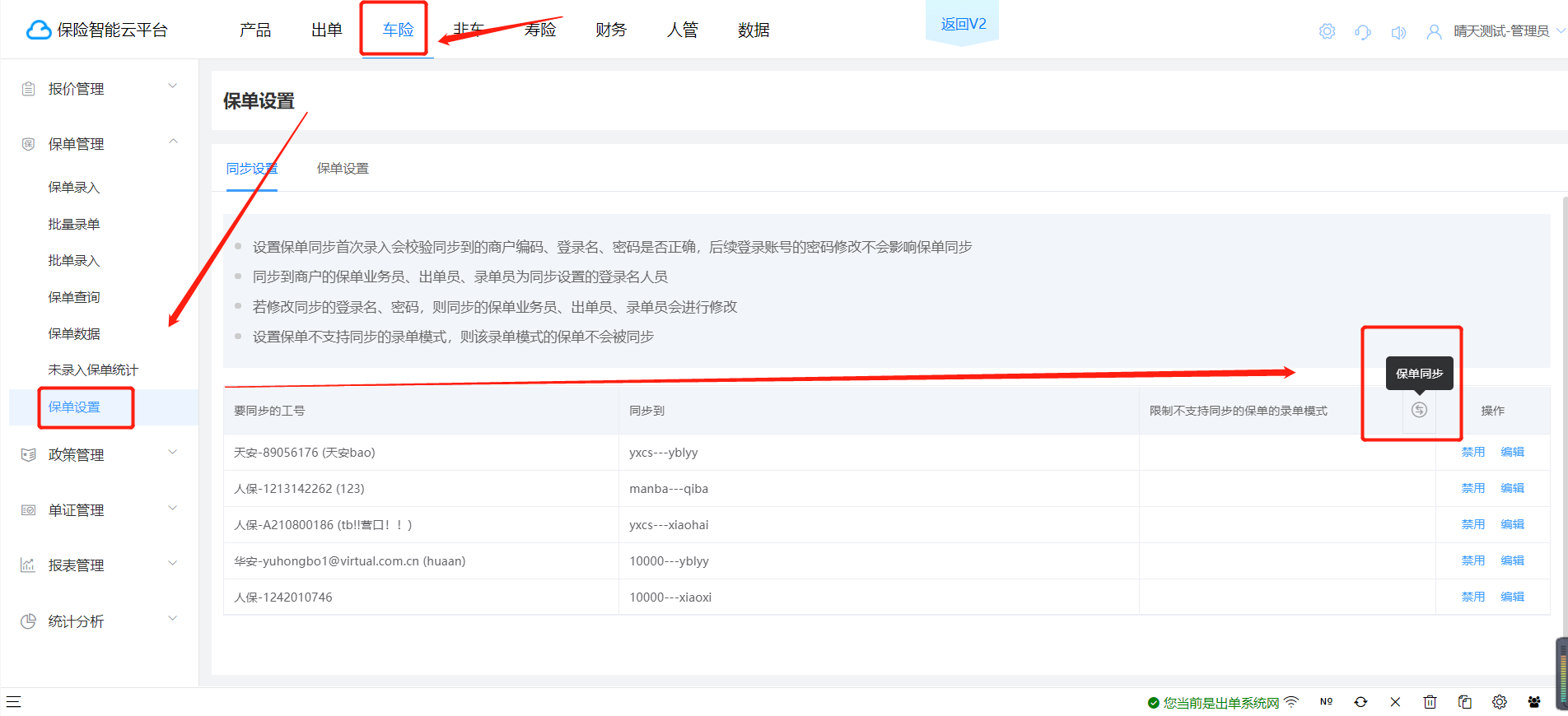Click 编辑 for 华安-yuhongbo1 row
The image size is (1568, 716).
tap(1513, 560)
